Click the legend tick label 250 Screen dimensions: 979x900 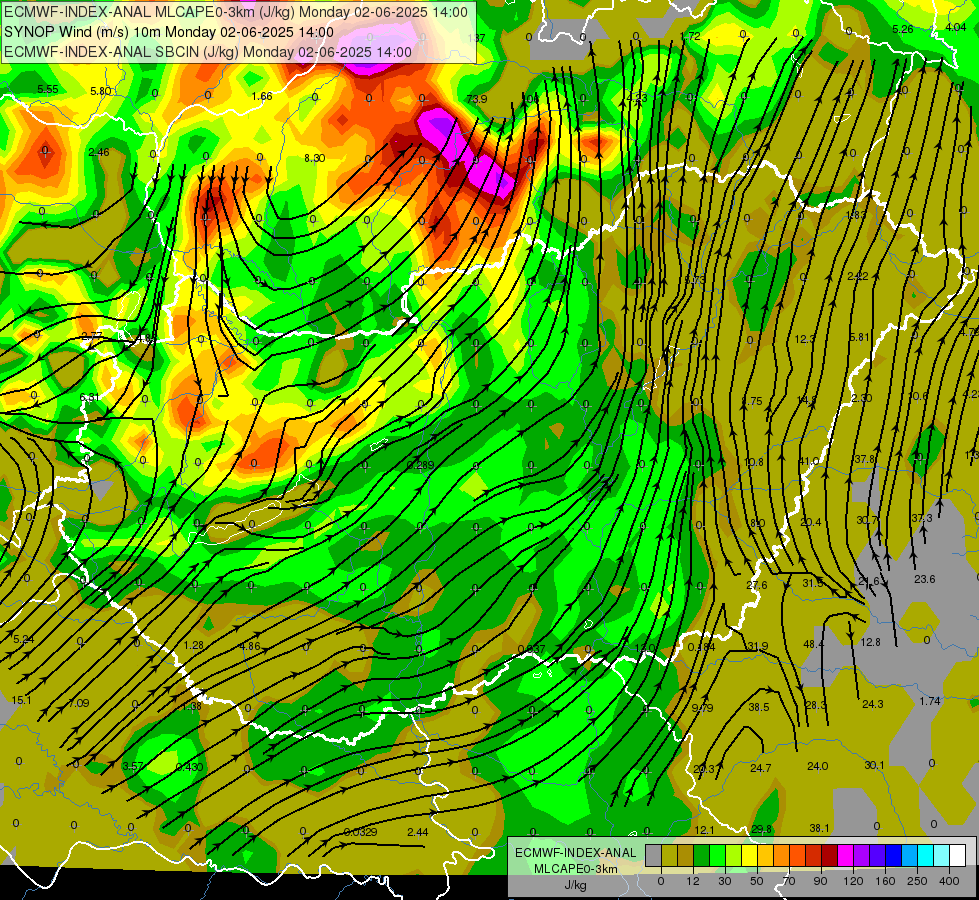point(917,881)
